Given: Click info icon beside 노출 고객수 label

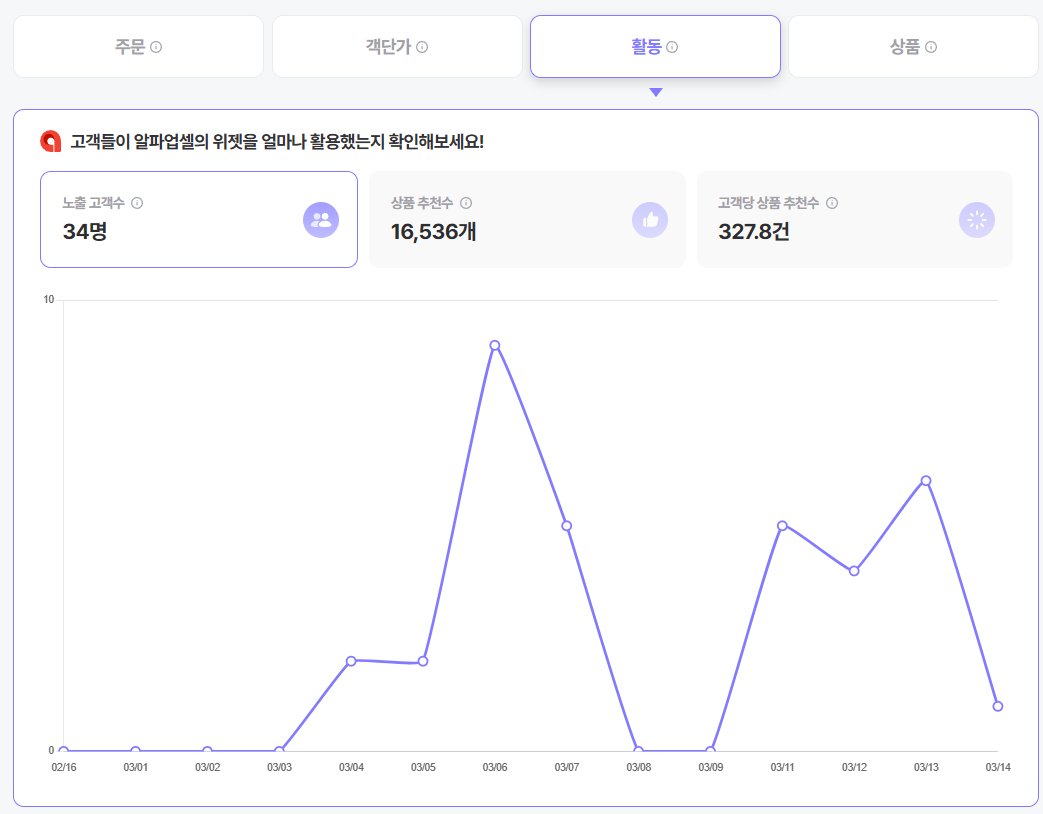Looking at the screenshot, I should click(x=137, y=203).
